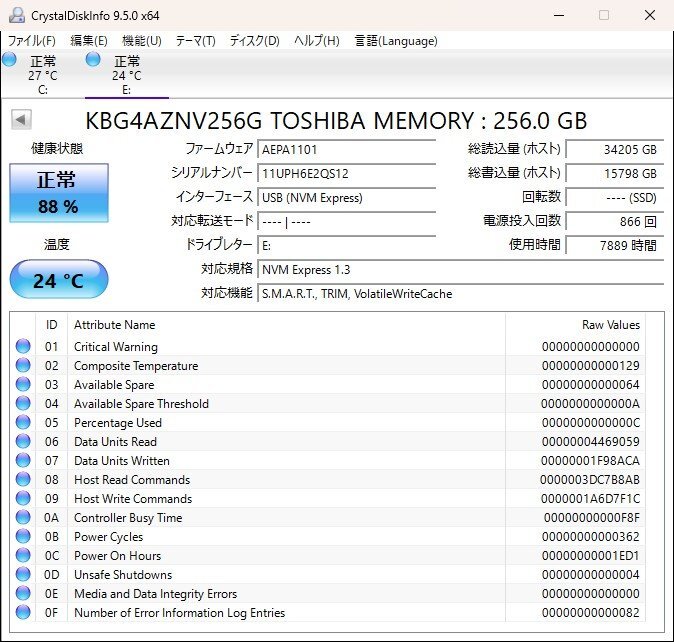This screenshot has width=674, height=642.
Task: Click raw value 00000004469059
Action: tap(591, 441)
